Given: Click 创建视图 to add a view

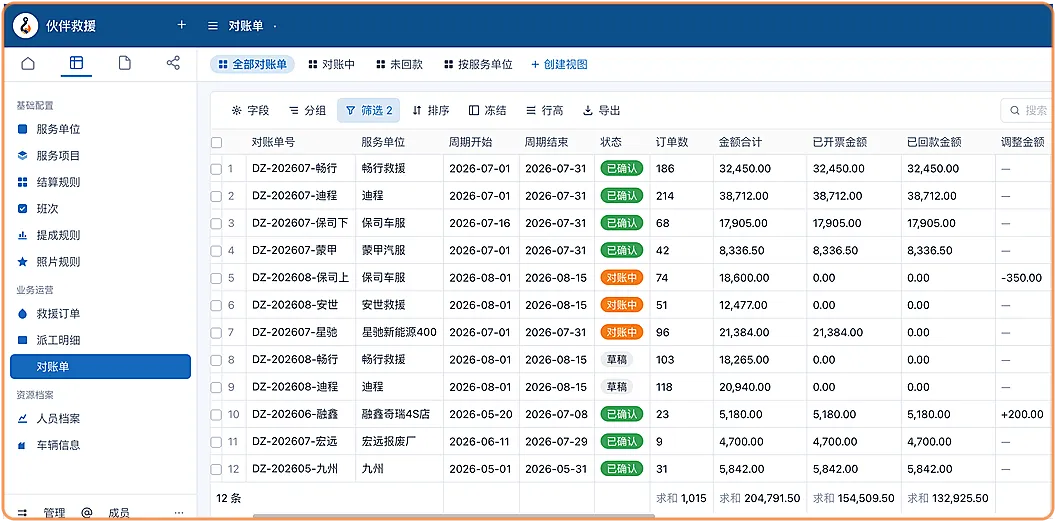Looking at the screenshot, I should (559, 65).
